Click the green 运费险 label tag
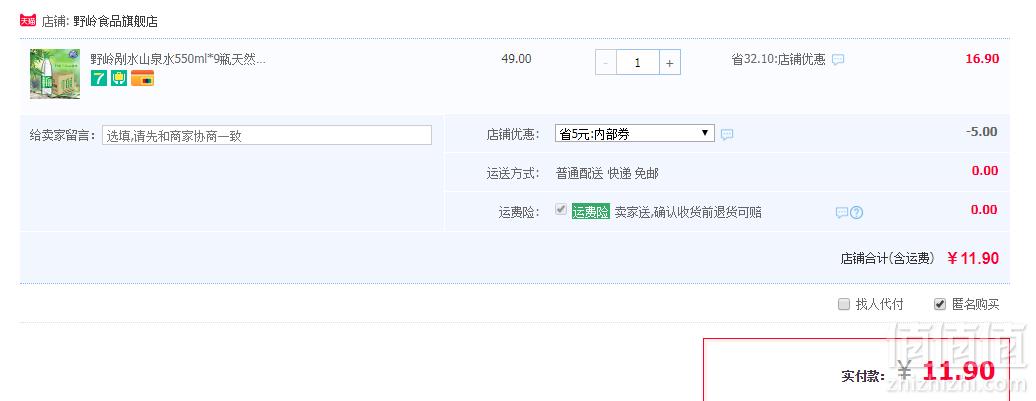The height and width of the screenshot is (401, 1036). pyautogui.click(x=591, y=212)
